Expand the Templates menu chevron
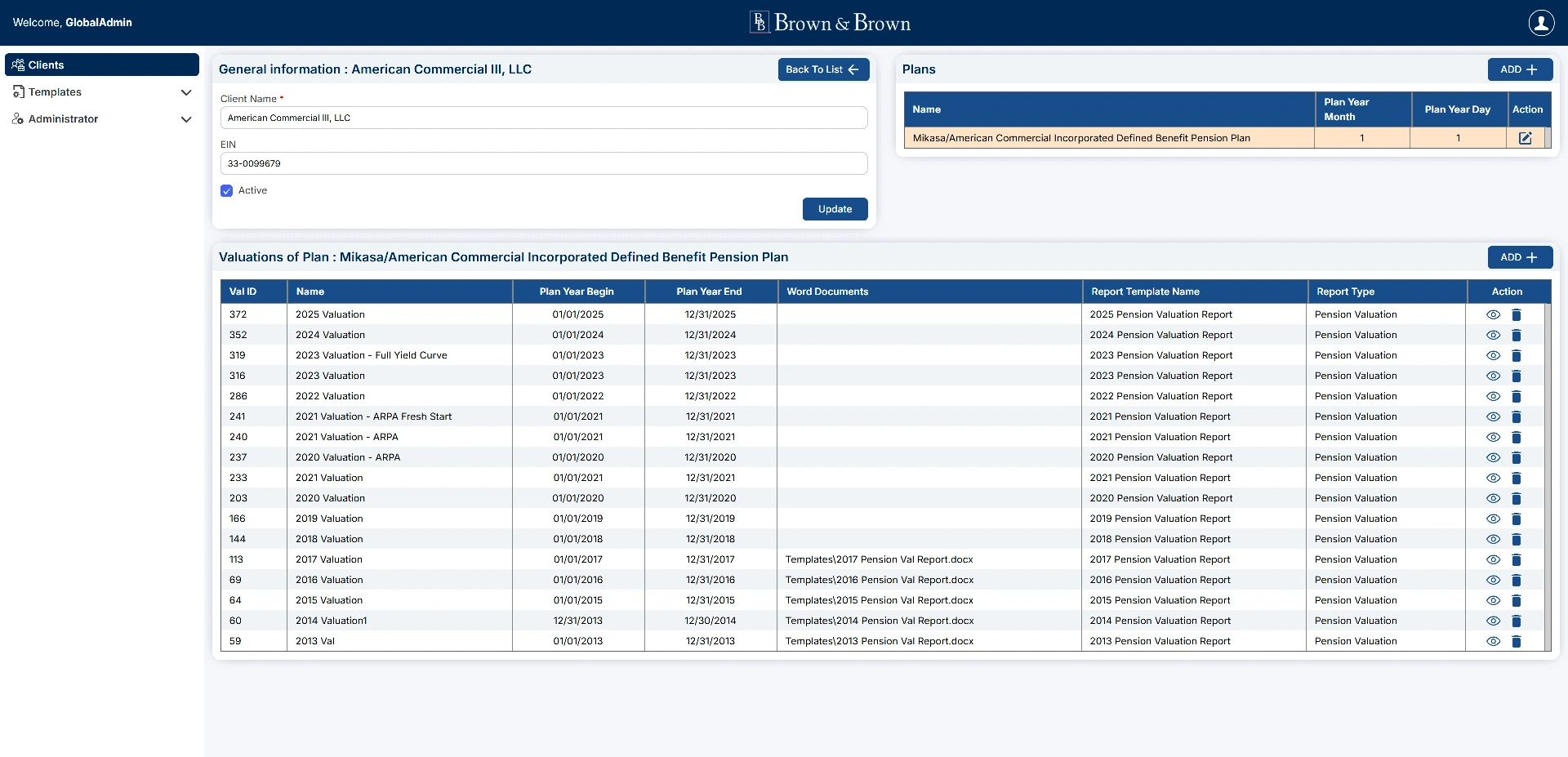Viewport: 1568px width, 757px height. pos(186,93)
